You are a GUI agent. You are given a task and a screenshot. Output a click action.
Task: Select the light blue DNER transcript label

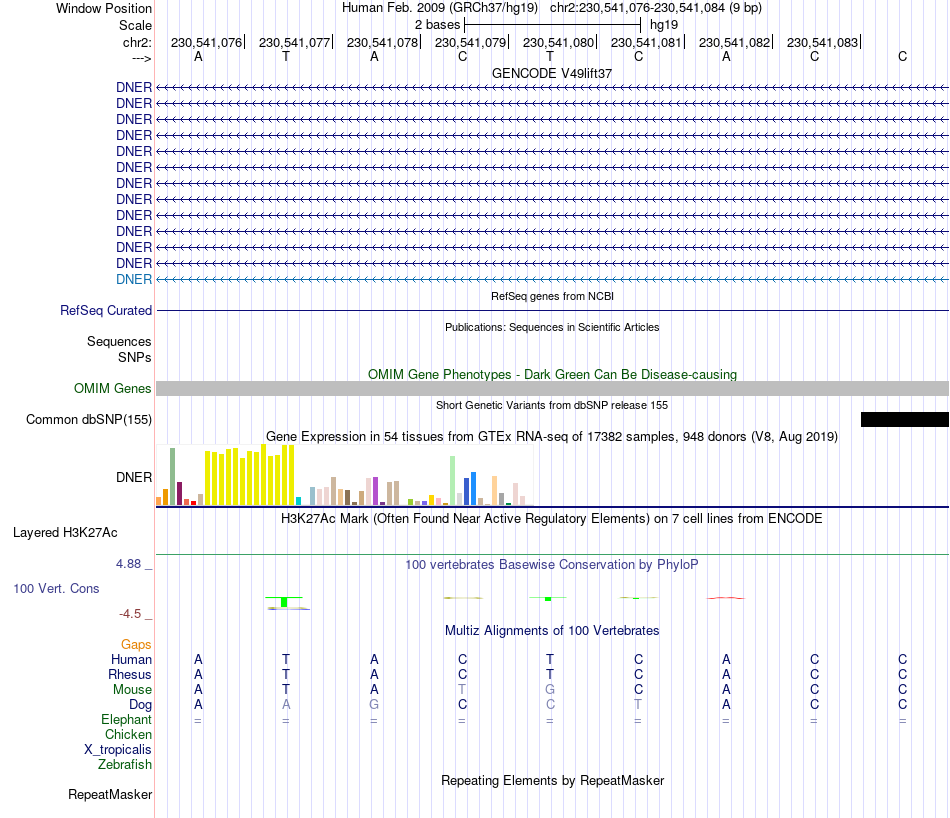point(134,279)
